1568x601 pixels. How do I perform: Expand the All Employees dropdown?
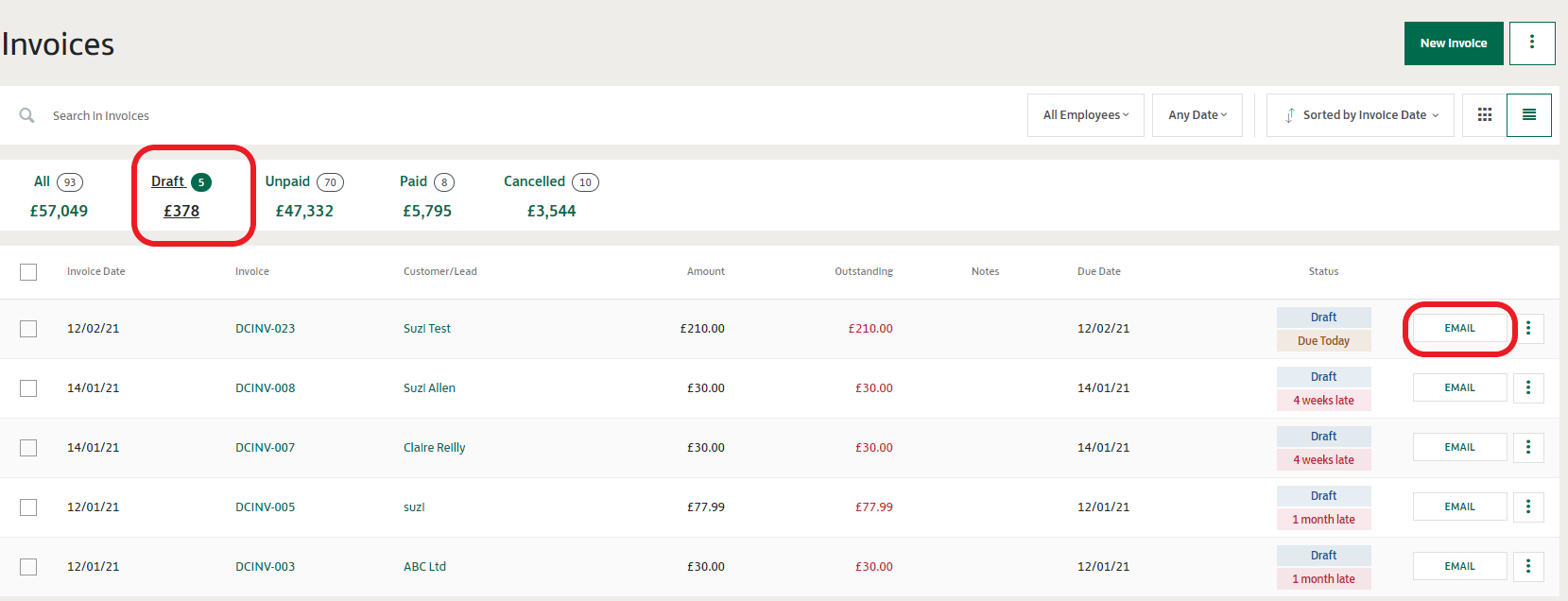point(1085,115)
